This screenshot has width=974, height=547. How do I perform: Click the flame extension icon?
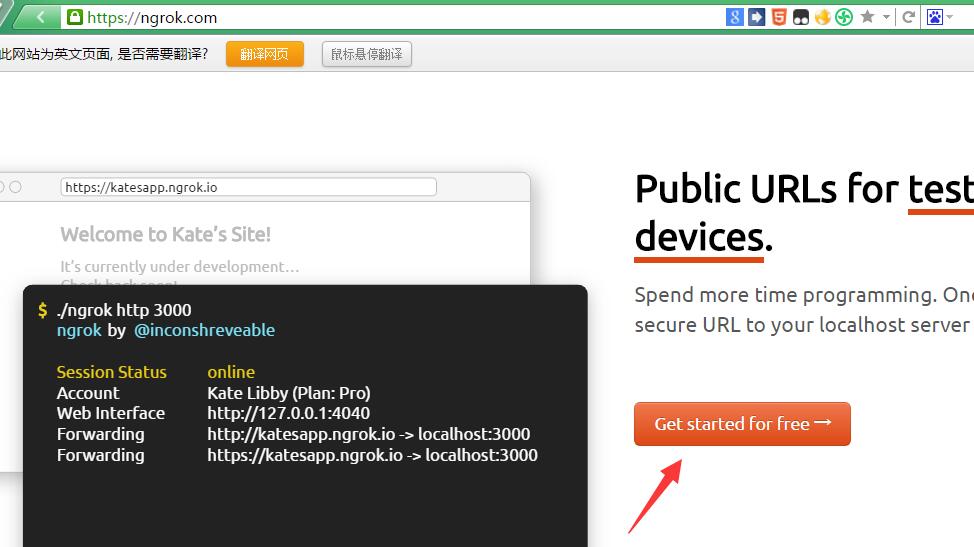tap(822, 17)
